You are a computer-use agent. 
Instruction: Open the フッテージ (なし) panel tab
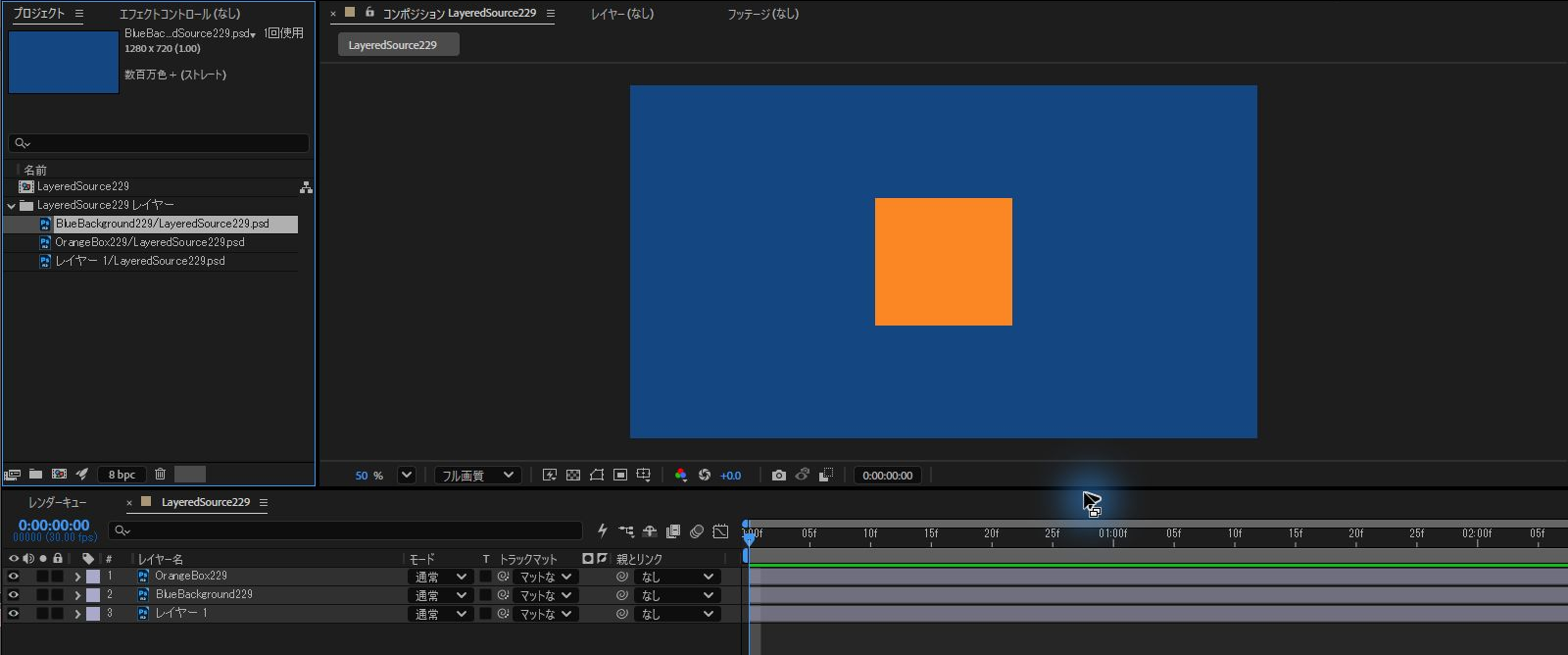(x=762, y=14)
